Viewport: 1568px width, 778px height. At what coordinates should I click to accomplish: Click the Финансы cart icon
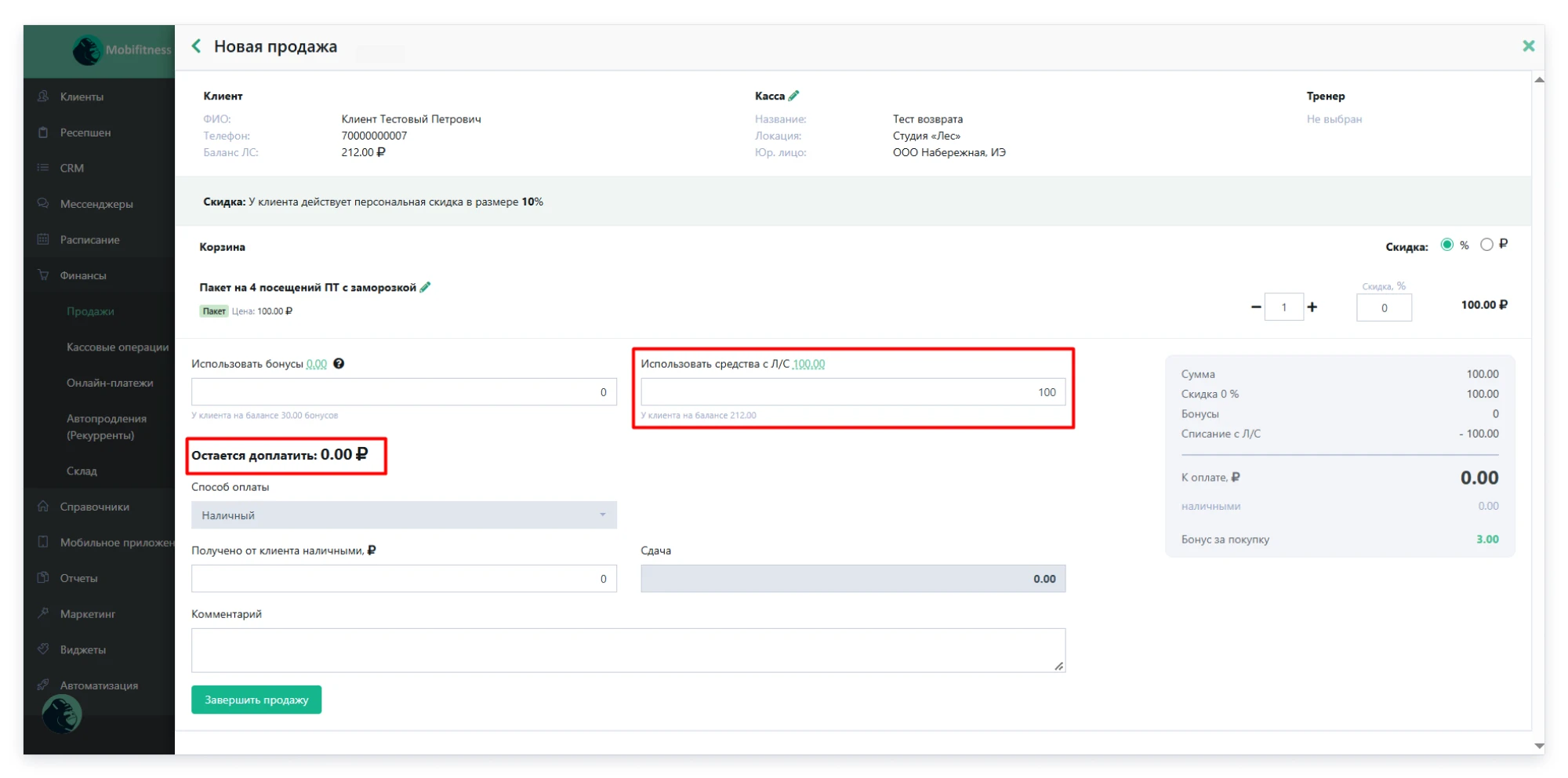(x=43, y=274)
